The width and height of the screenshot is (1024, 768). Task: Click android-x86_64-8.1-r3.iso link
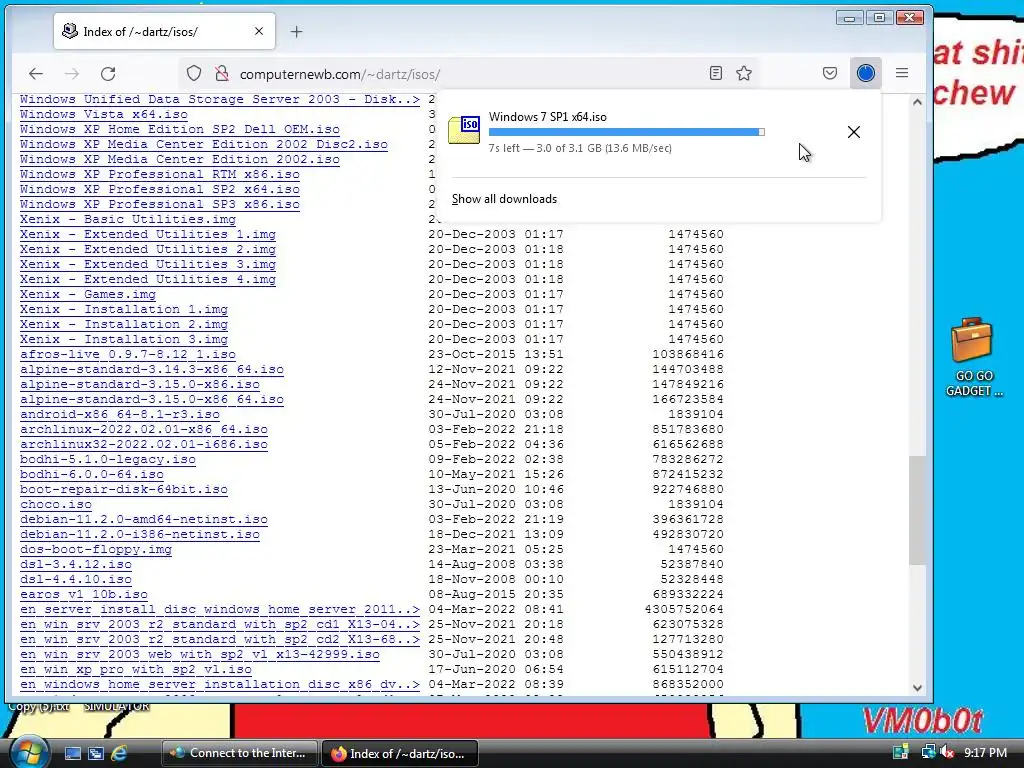(120, 415)
